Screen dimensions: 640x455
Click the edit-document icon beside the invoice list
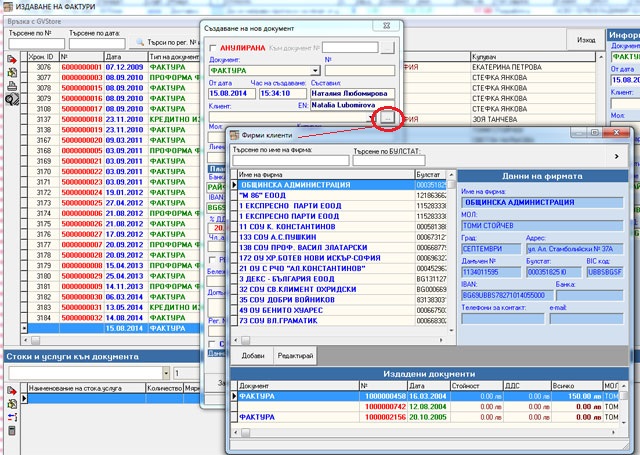[12, 73]
